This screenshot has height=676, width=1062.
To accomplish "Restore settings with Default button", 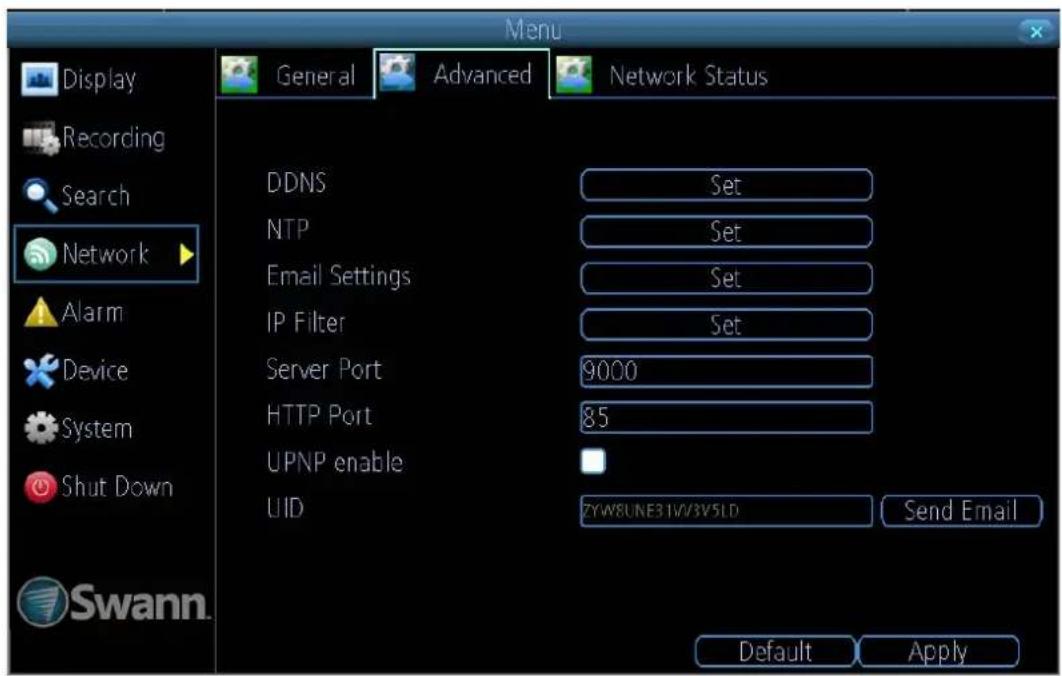I will 776,651.
